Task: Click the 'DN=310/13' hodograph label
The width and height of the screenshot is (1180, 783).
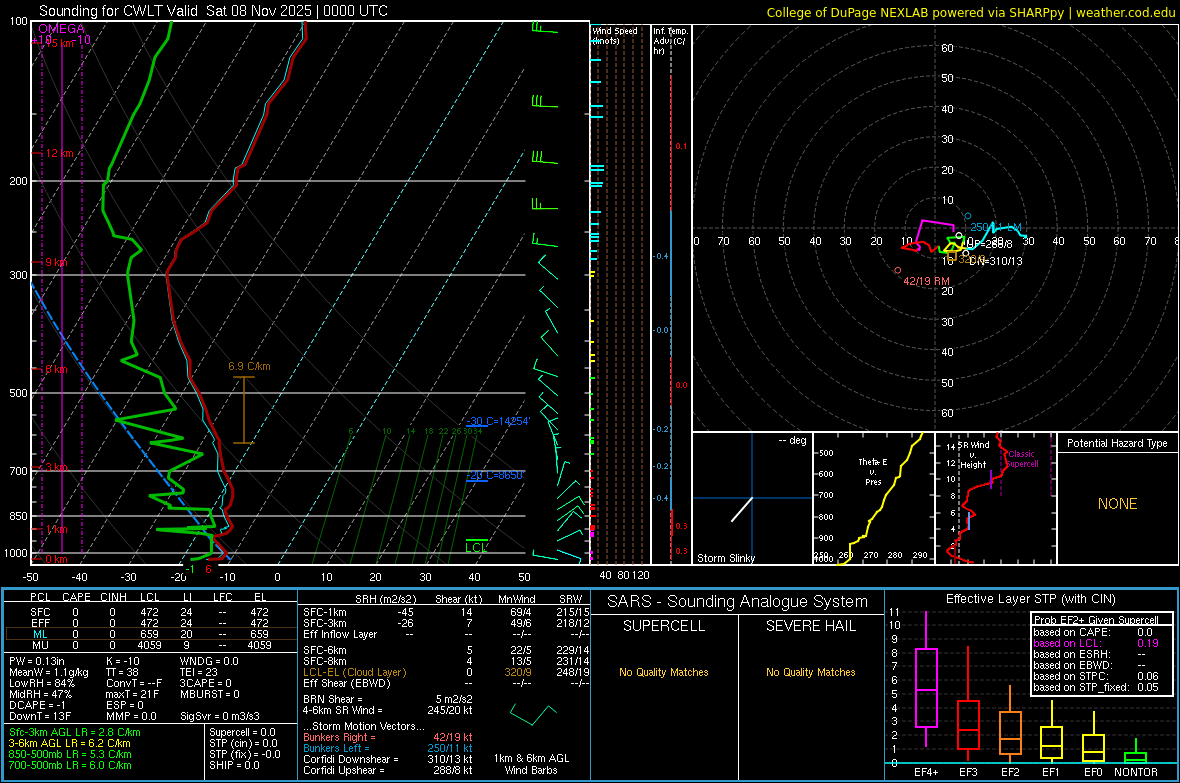Action: 996,261
